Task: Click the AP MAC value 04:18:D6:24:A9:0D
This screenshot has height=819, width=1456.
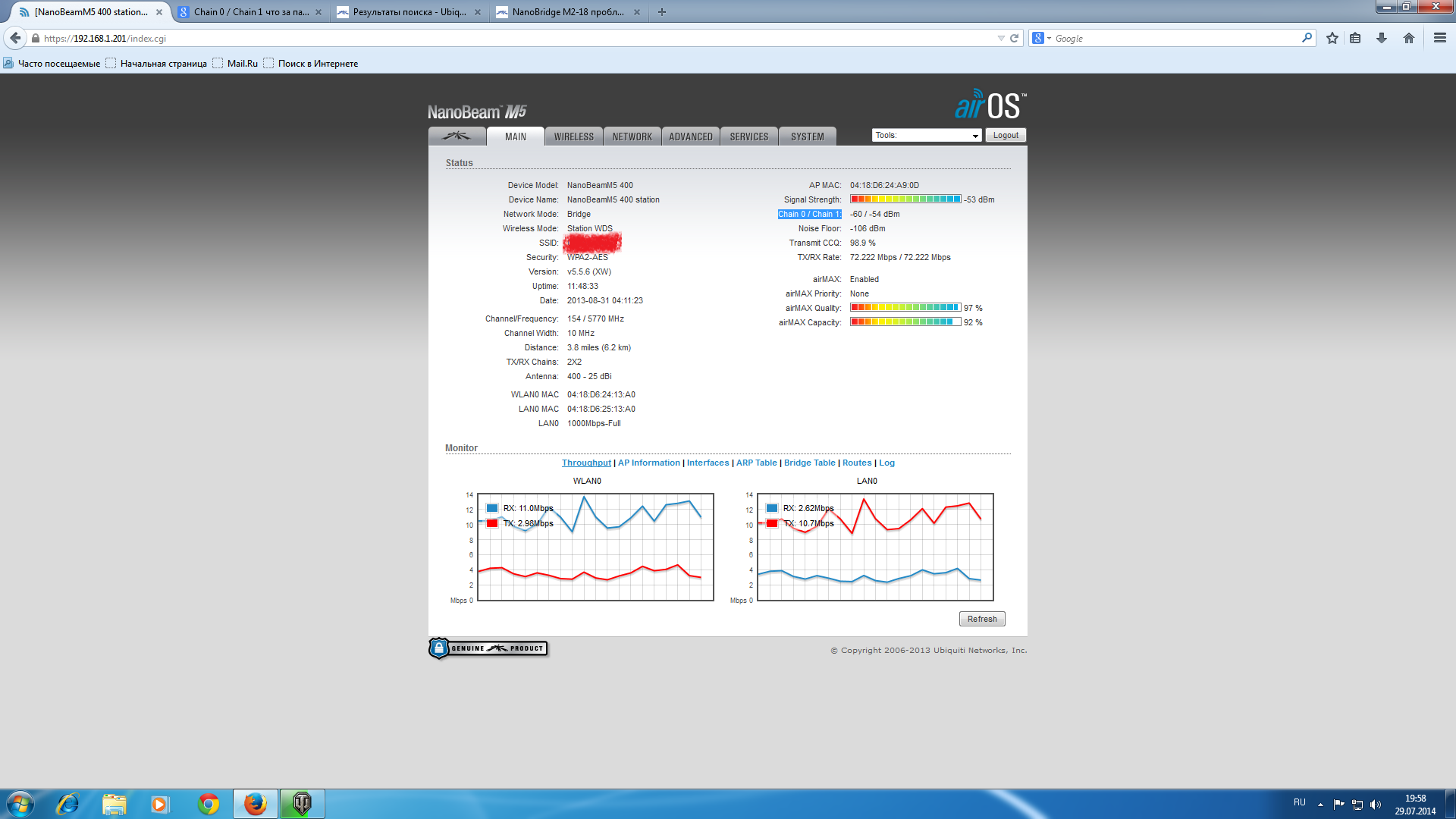Action: [884, 185]
